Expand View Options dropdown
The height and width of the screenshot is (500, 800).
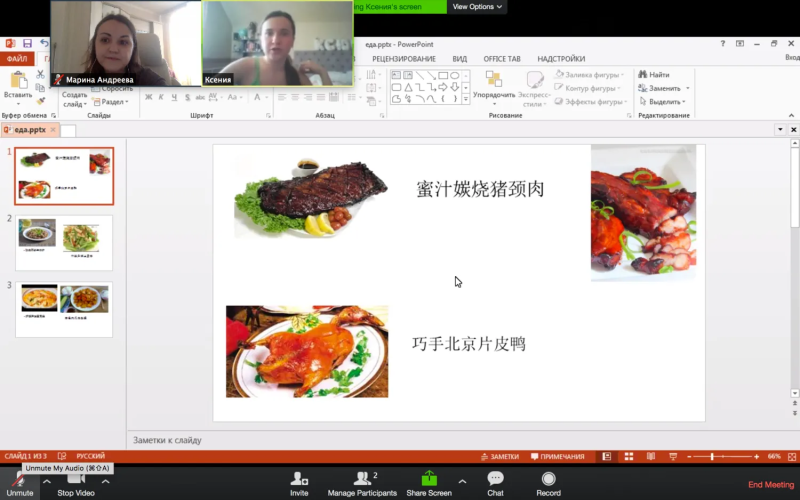click(x=477, y=7)
